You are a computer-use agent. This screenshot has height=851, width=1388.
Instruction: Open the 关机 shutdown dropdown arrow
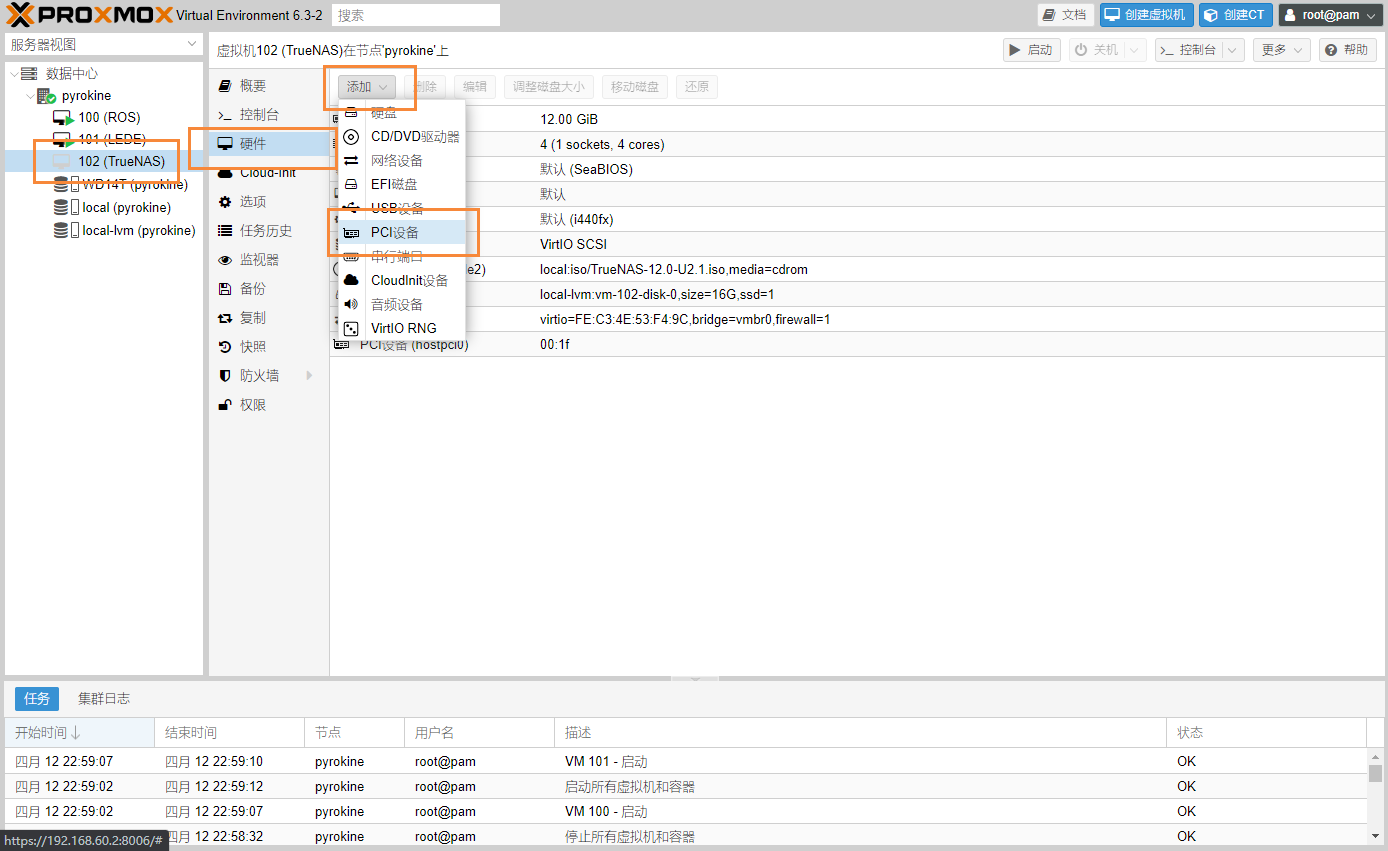(1135, 50)
